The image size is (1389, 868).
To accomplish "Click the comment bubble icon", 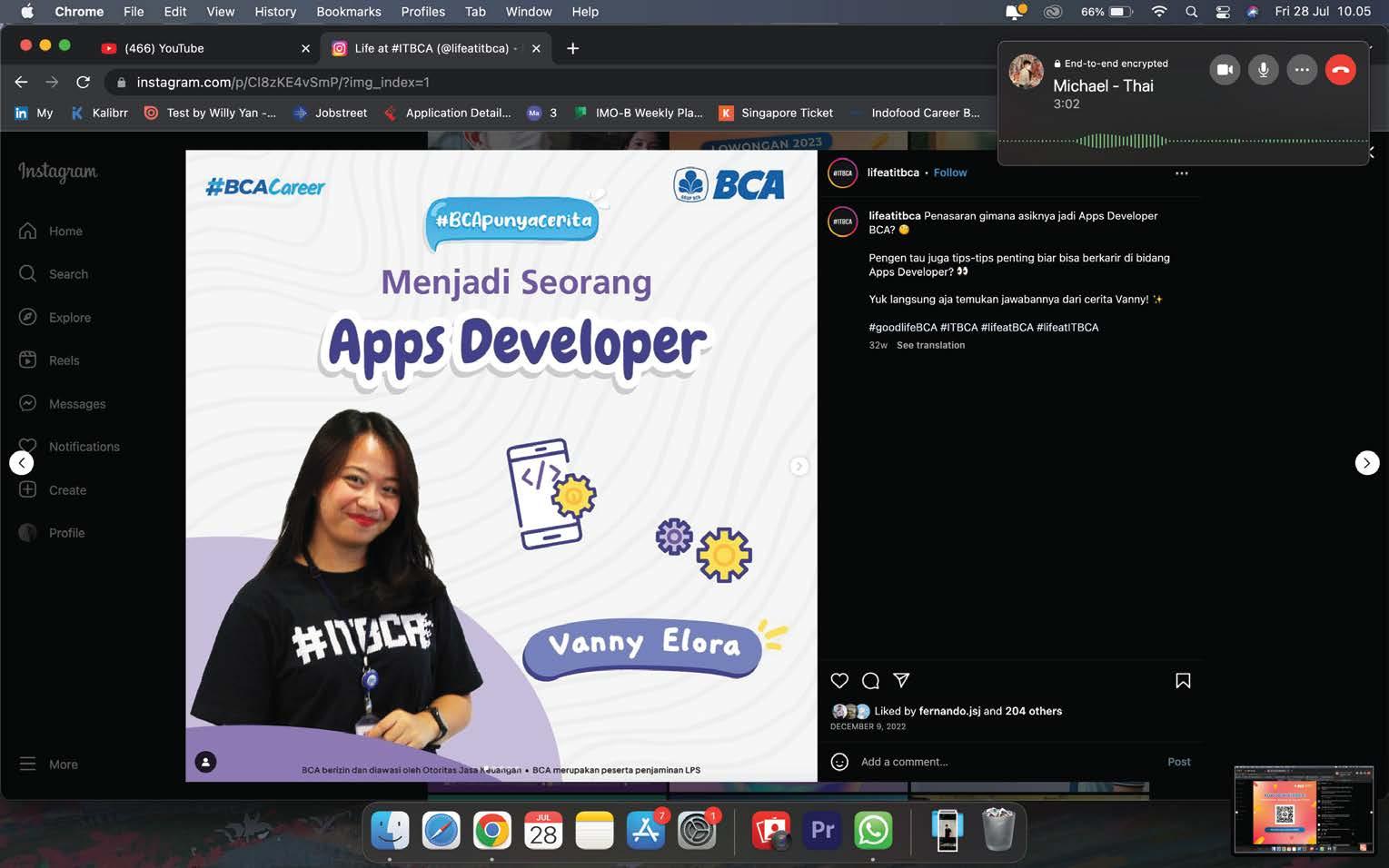I will 870,681.
